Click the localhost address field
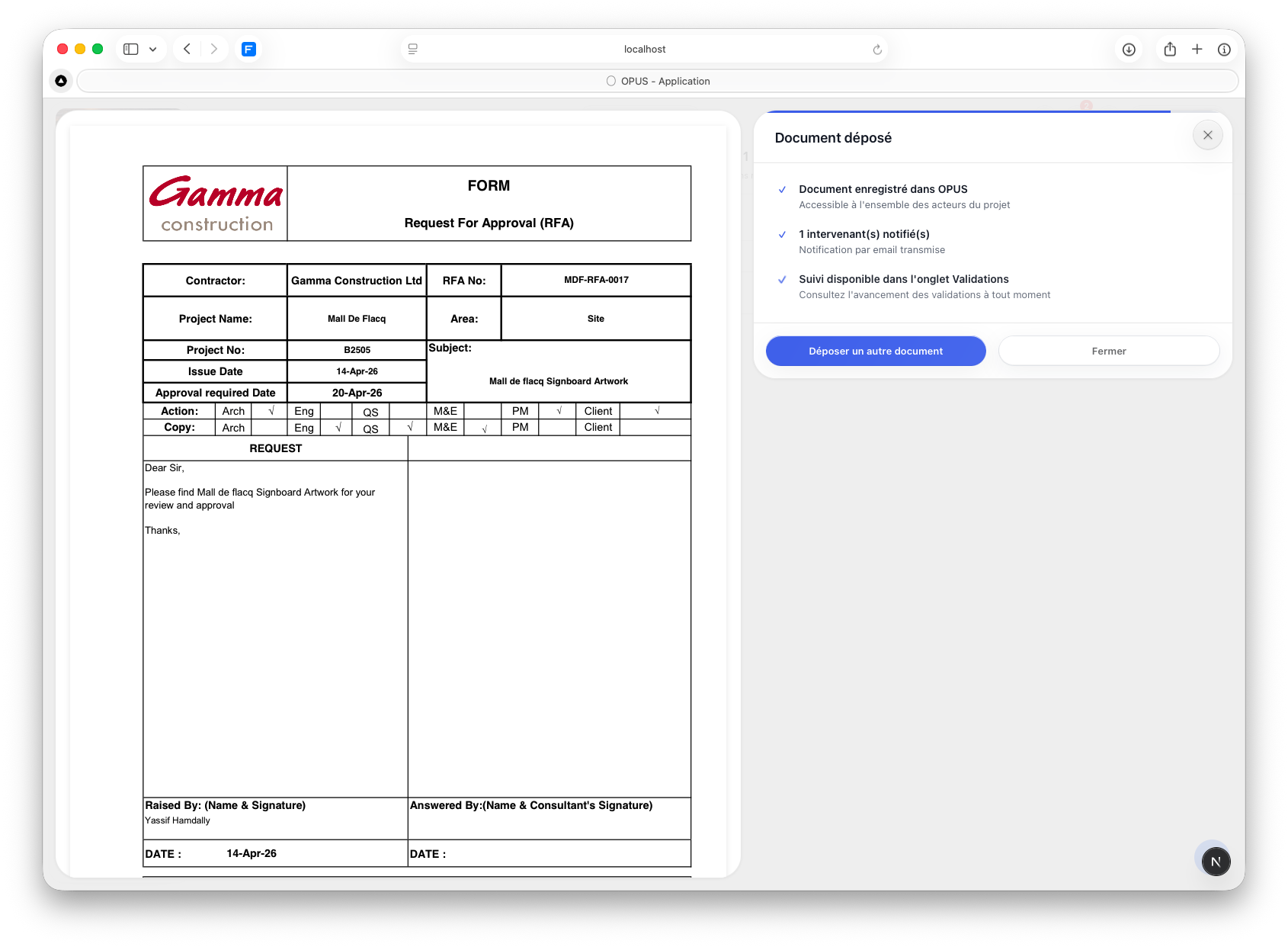Screen dimensions: 1288x947 click(x=644, y=49)
